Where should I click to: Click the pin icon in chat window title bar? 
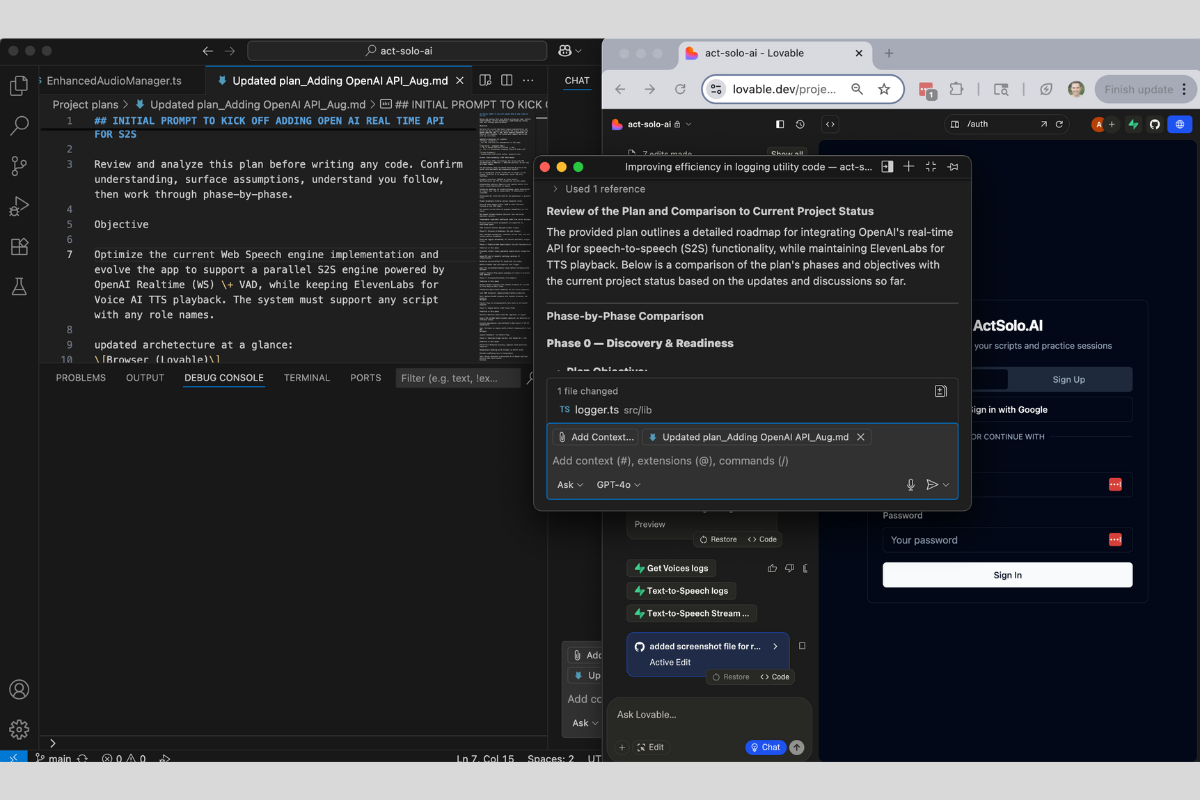click(953, 167)
